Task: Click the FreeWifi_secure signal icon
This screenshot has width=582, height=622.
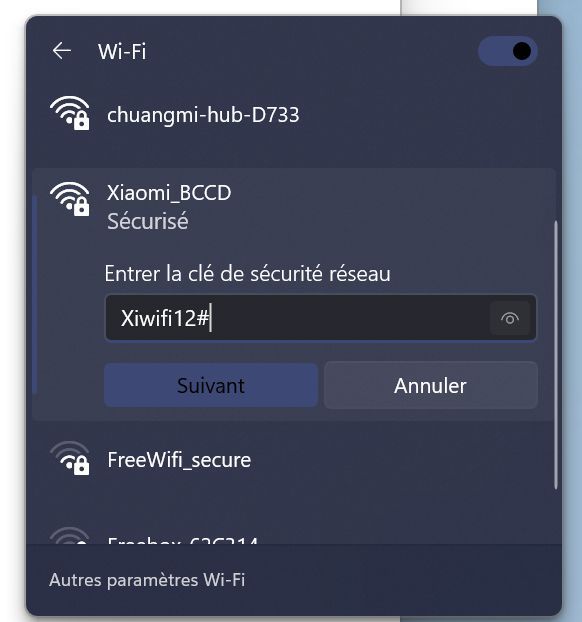Action: click(x=70, y=458)
